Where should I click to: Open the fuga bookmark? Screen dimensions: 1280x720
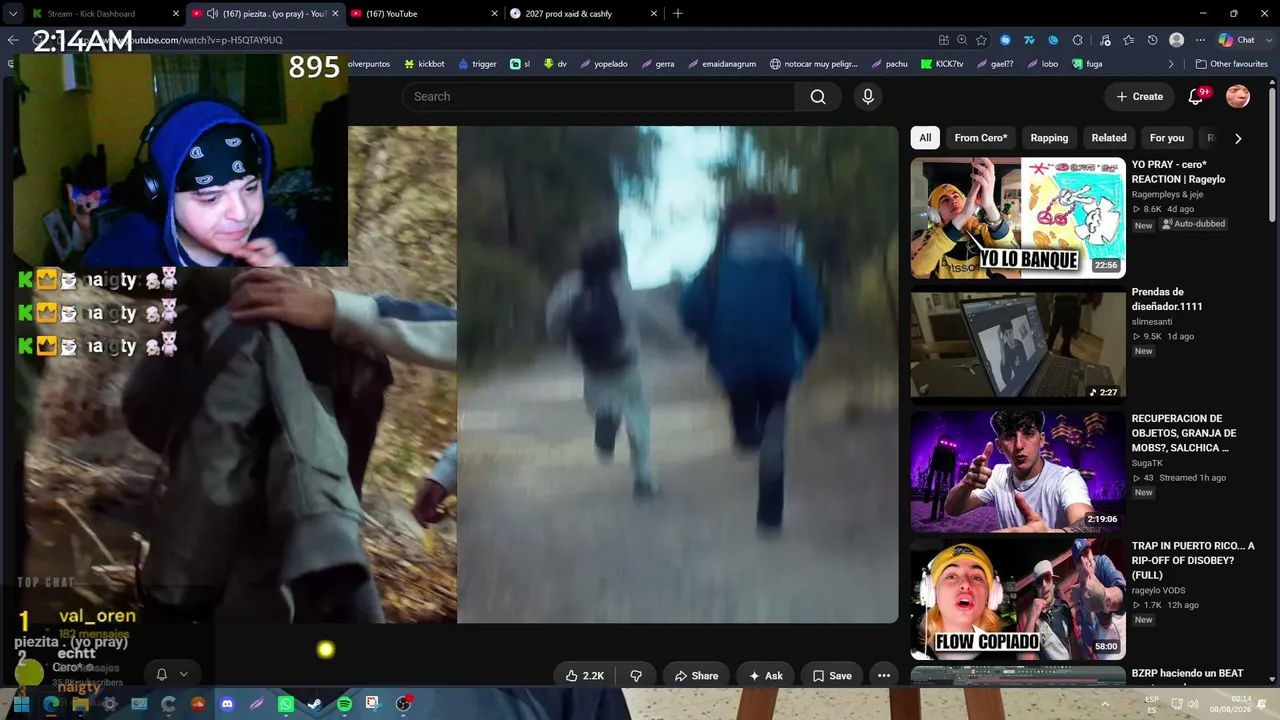[x=1086, y=64]
